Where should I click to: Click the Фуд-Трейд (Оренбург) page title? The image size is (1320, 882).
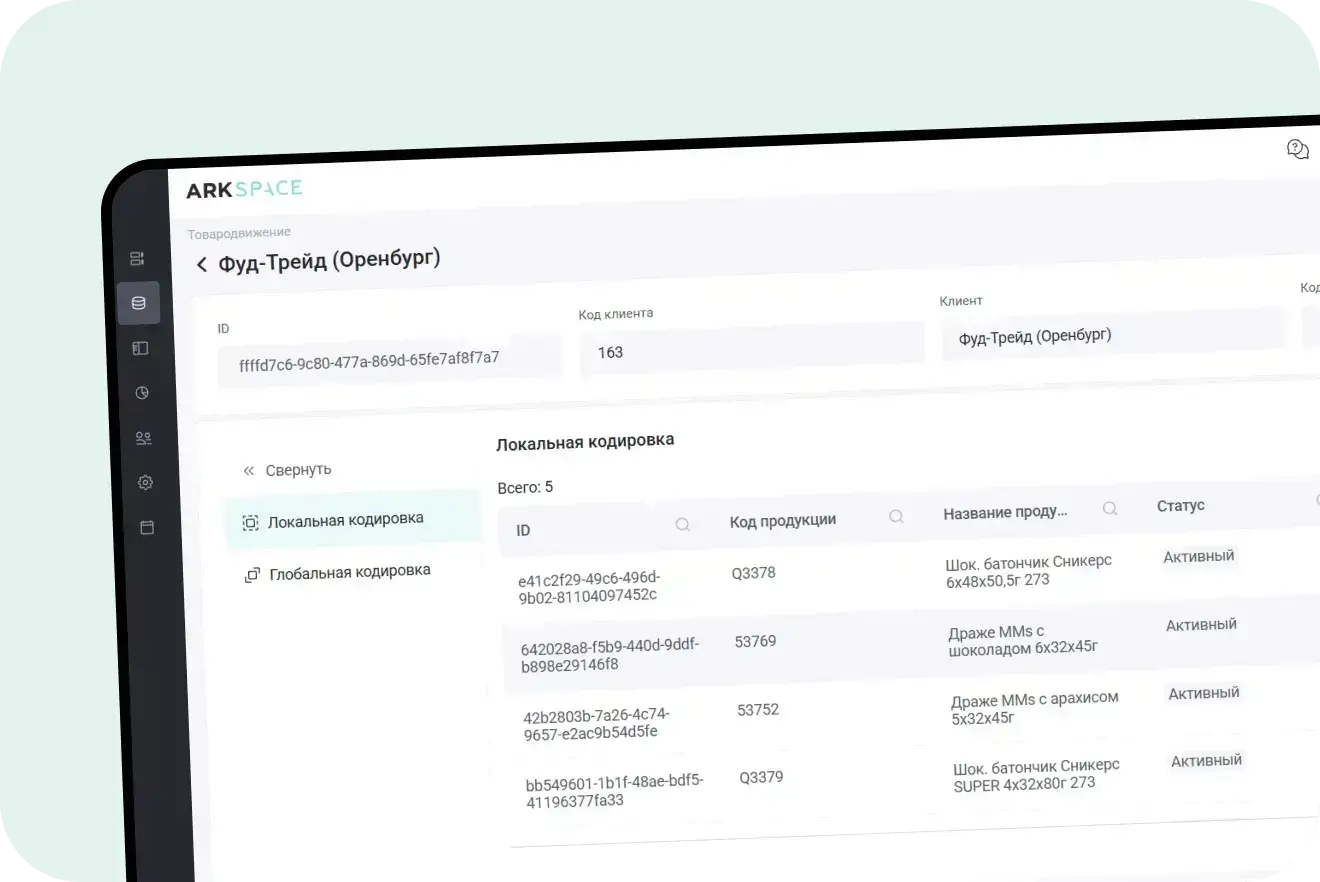(x=329, y=260)
